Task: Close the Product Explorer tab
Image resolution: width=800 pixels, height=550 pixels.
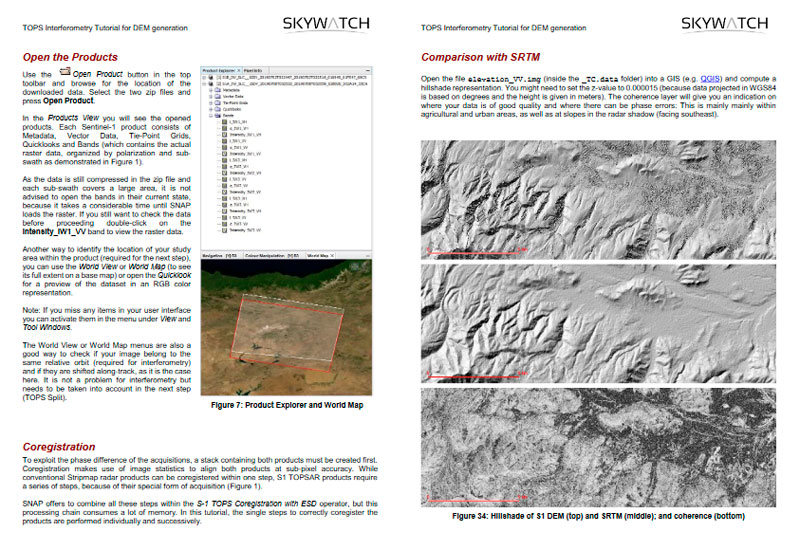Action: click(x=239, y=70)
